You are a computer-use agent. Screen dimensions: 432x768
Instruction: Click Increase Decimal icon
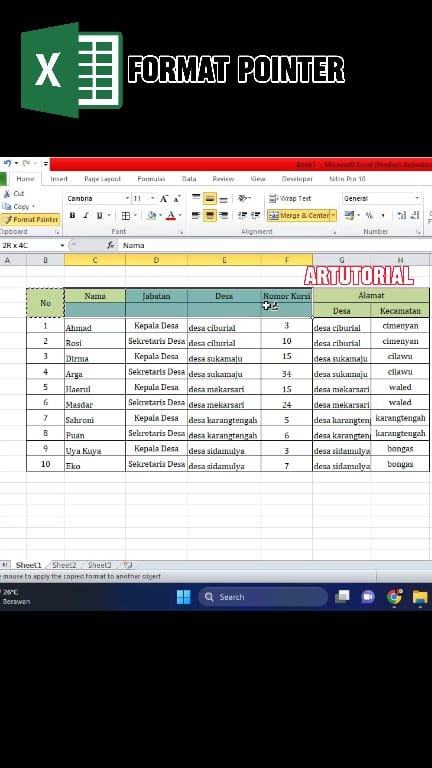(402, 216)
